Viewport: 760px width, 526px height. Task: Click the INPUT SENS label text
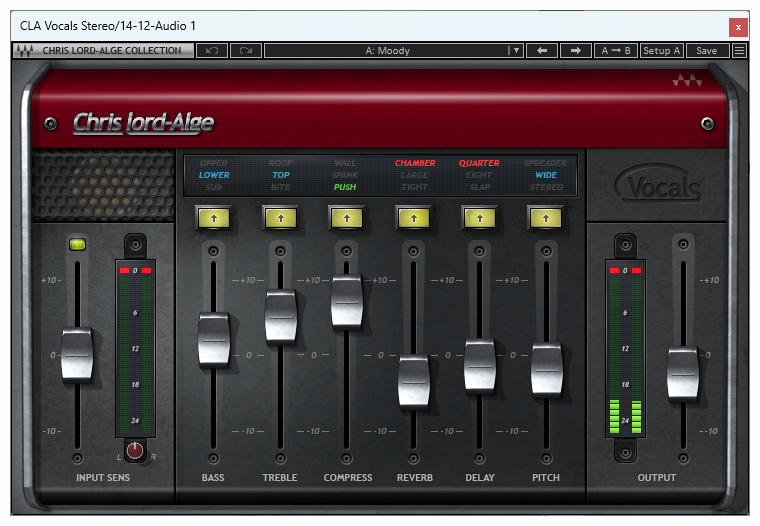103,478
